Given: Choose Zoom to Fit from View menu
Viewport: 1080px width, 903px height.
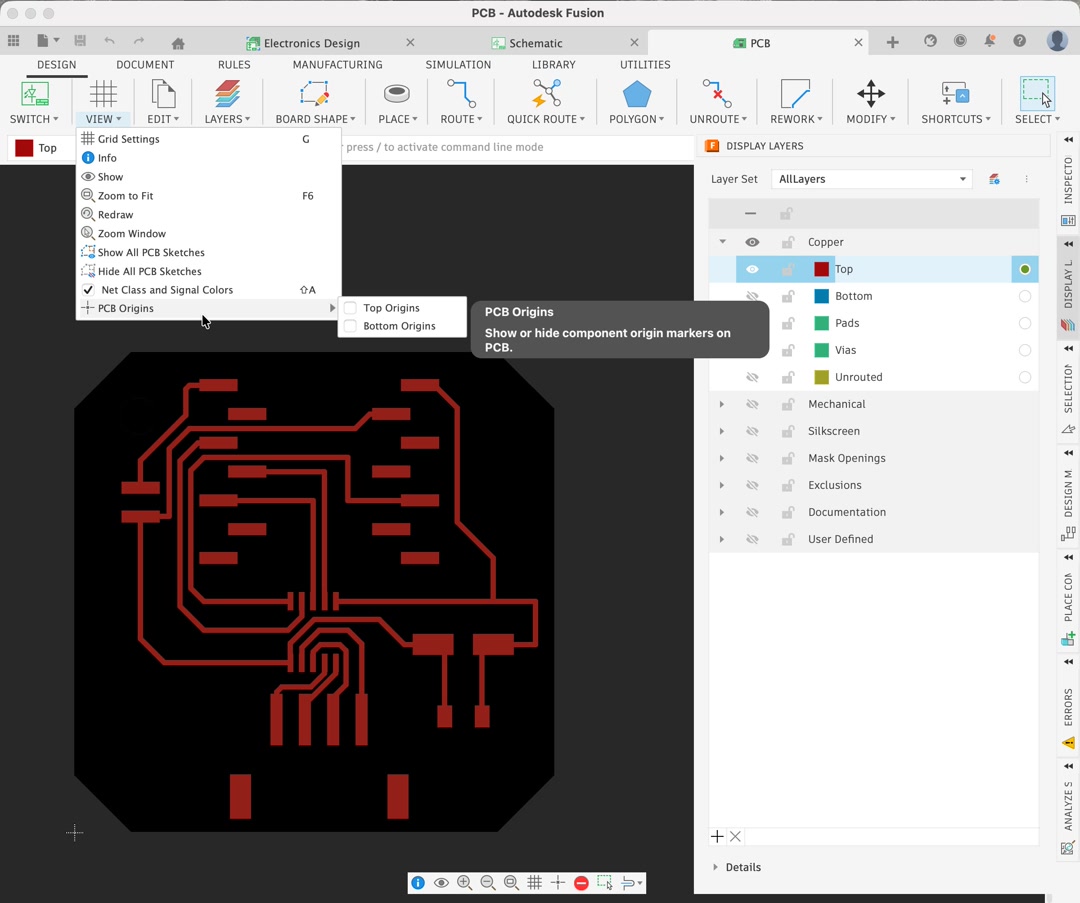Looking at the screenshot, I should (x=125, y=196).
